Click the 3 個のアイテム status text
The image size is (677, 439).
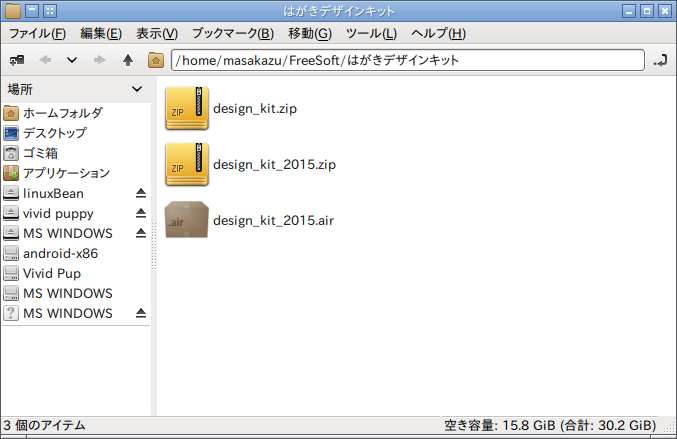click(x=44, y=426)
